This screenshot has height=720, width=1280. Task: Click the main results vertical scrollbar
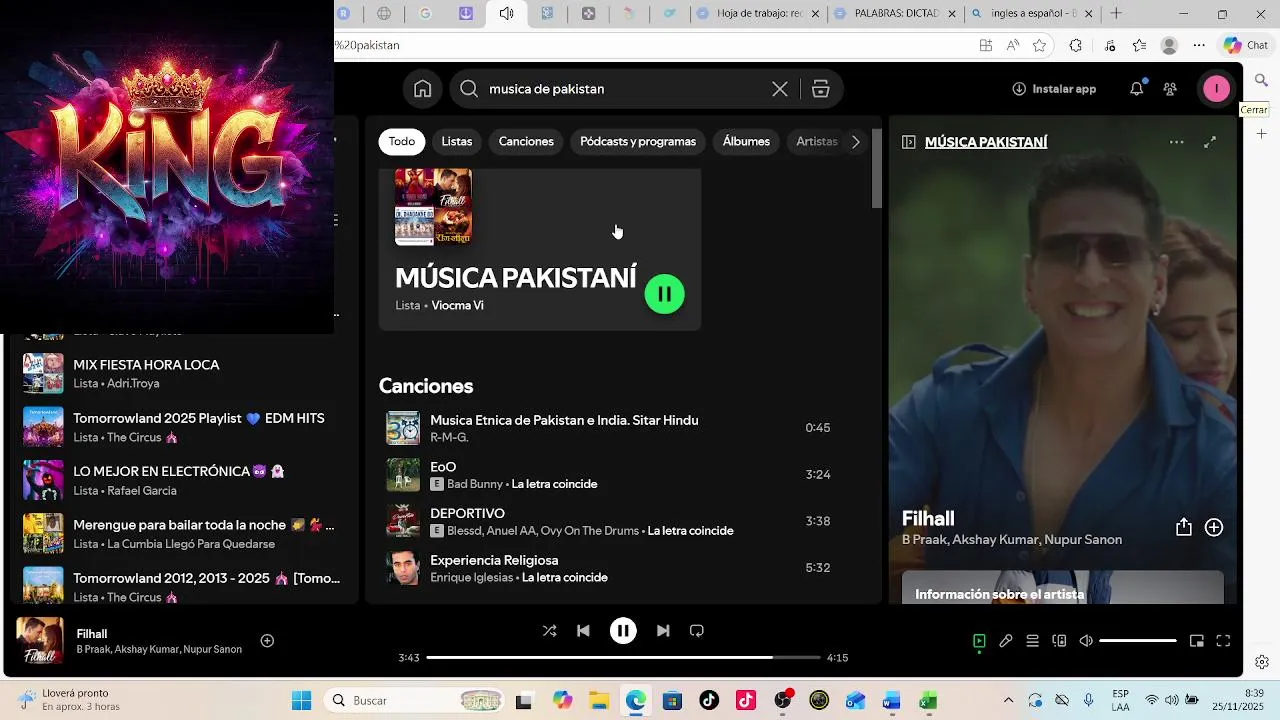pos(877,168)
